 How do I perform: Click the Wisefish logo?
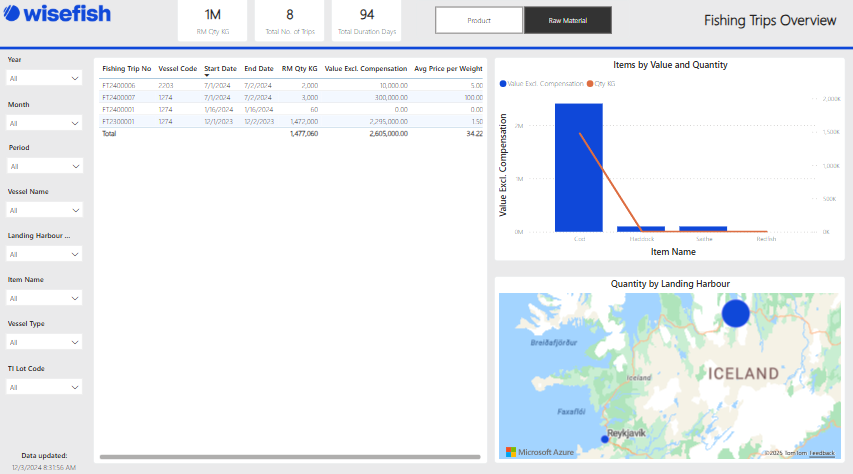click(58, 17)
